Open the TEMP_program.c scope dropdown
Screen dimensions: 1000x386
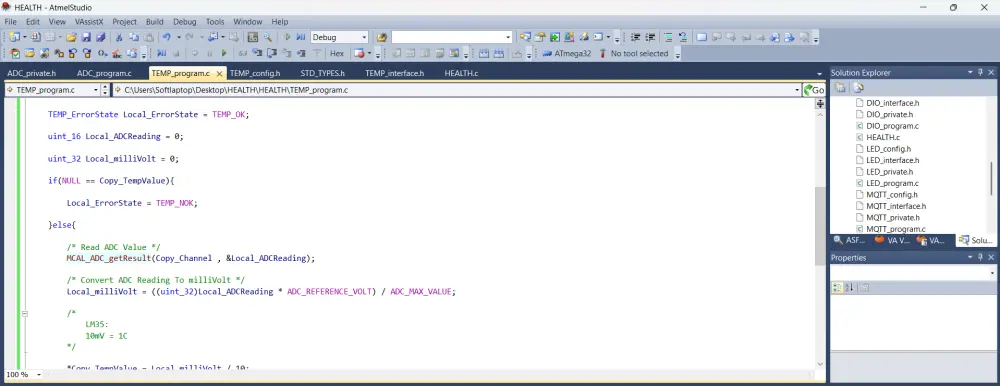96,90
